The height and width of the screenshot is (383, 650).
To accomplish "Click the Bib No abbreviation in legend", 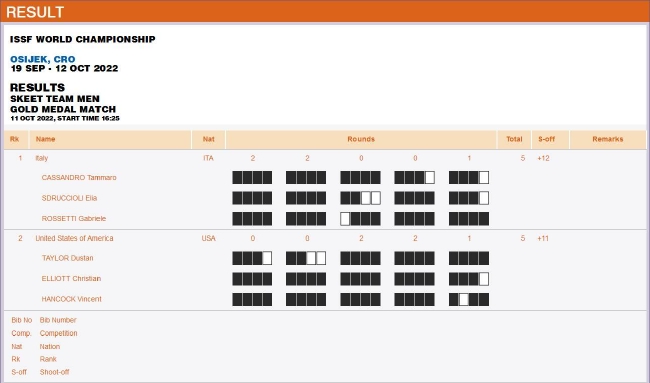I will (x=22, y=320).
